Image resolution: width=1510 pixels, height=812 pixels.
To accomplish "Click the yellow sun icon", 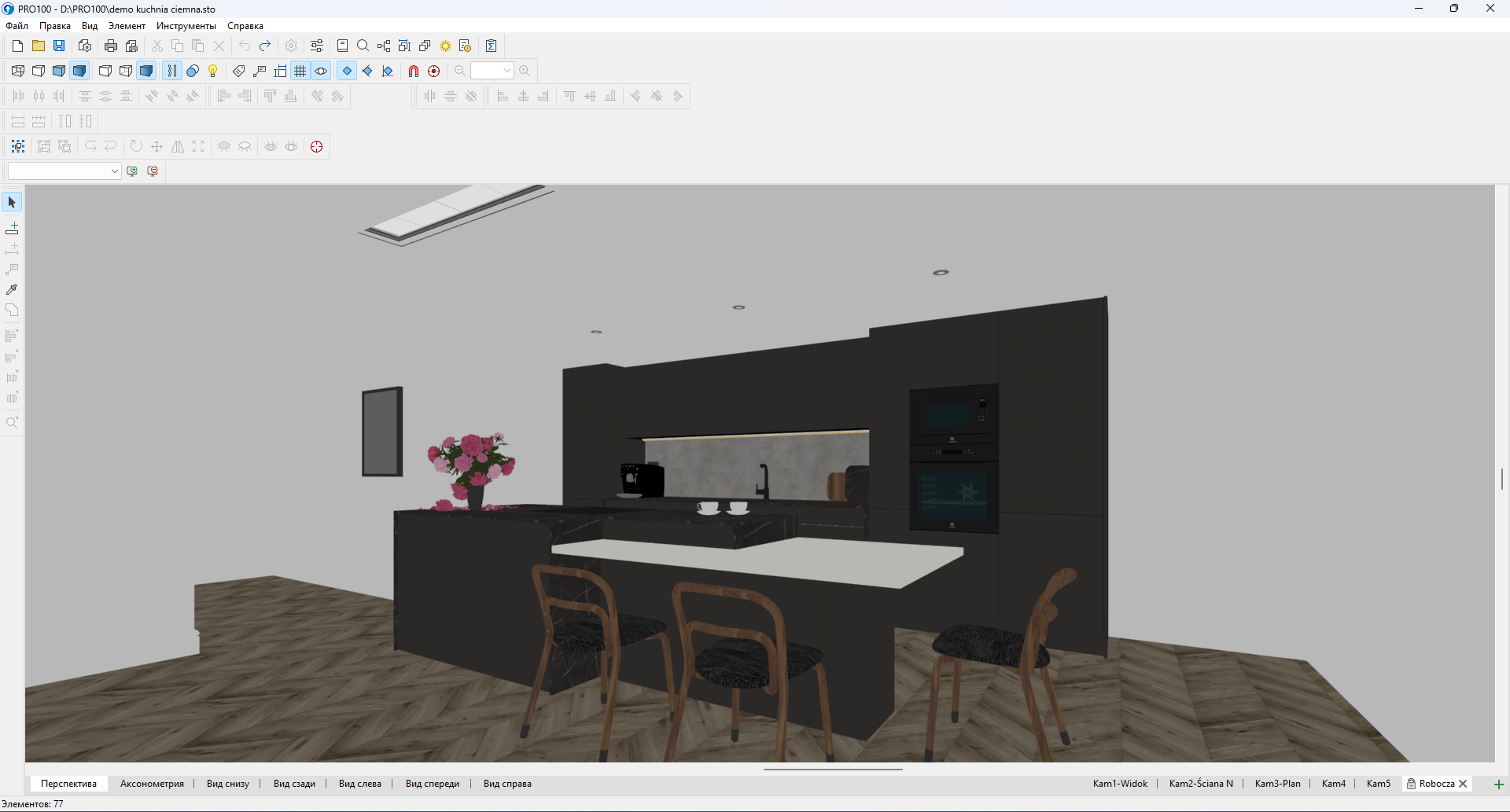I will (x=445, y=46).
